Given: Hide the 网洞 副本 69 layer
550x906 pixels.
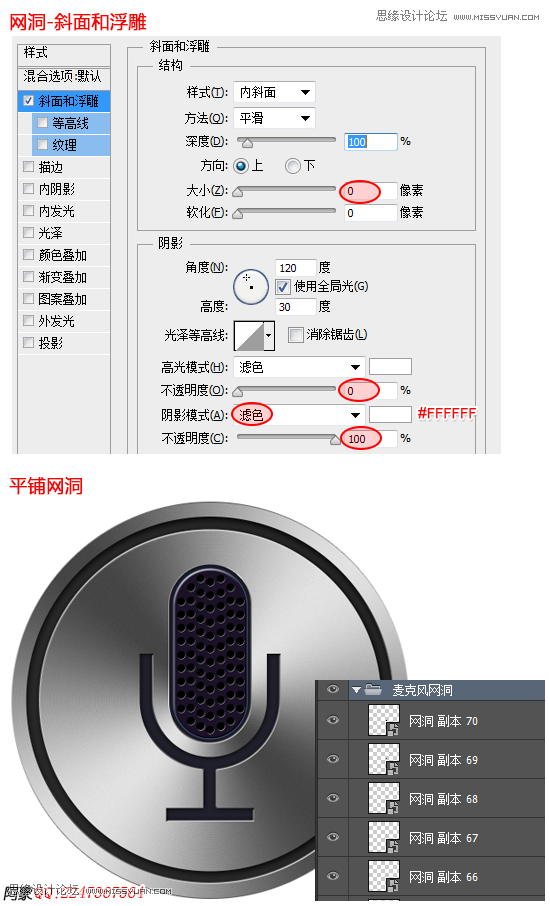Looking at the screenshot, I should click(x=333, y=759).
